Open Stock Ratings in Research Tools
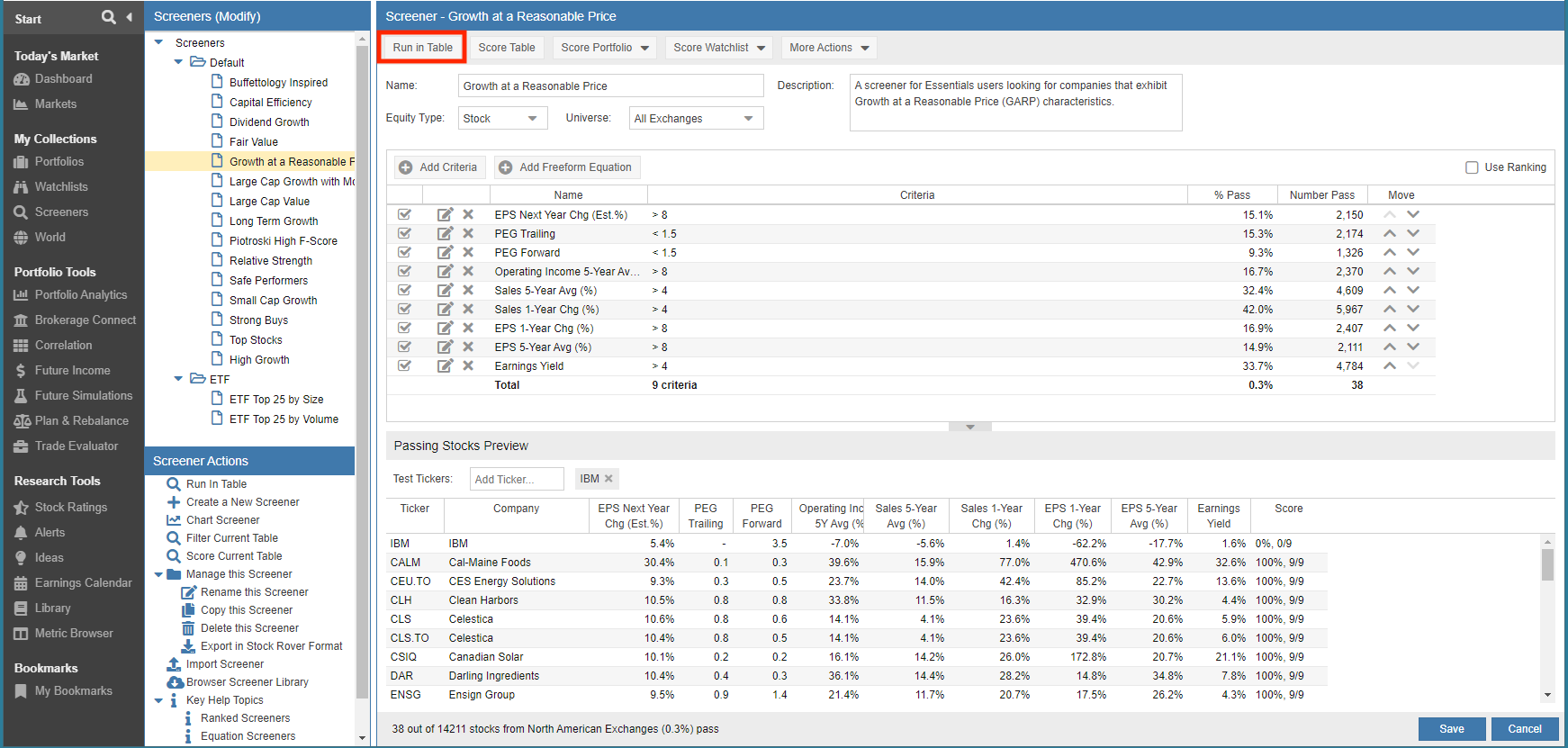The height and width of the screenshot is (748, 1568). click(x=71, y=508)
